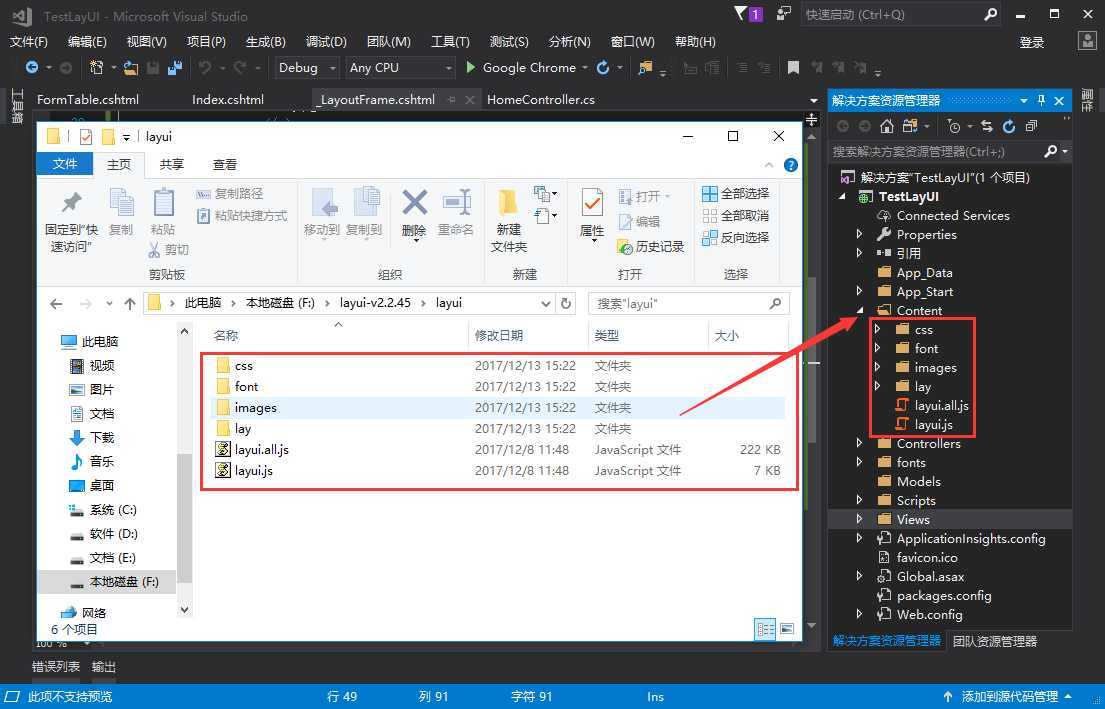Click the New folder icon in ribbon

pos(508,203)
